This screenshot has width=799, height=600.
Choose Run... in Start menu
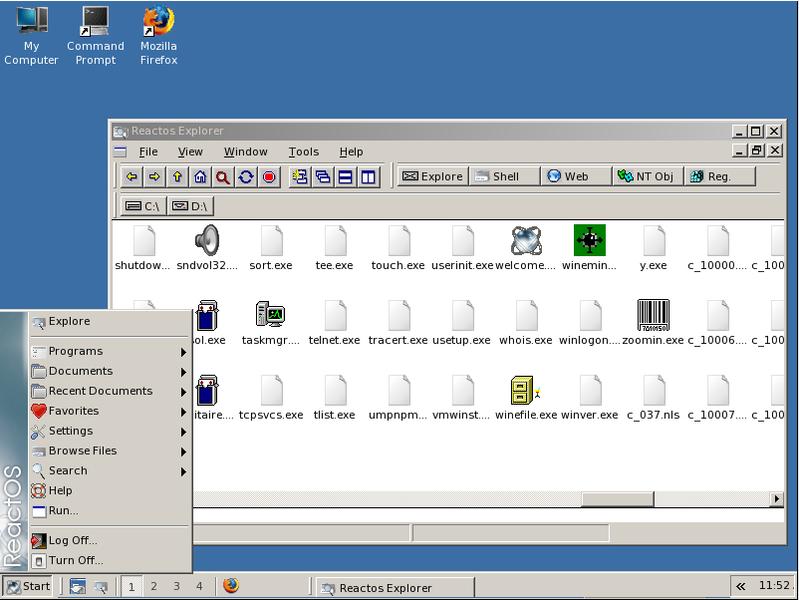pos(110,510)
